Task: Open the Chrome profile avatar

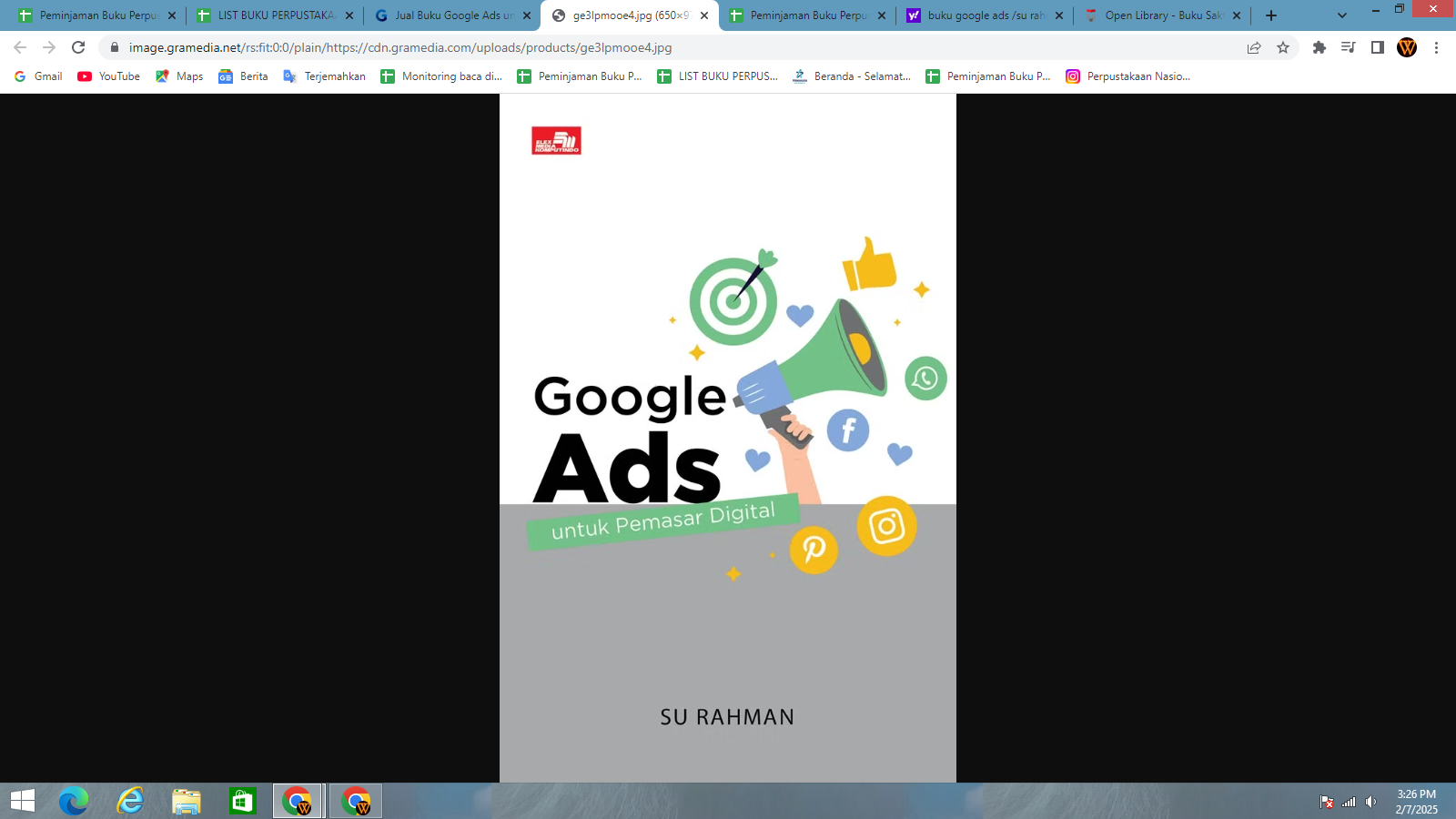Action: (x=1407, y=47)
